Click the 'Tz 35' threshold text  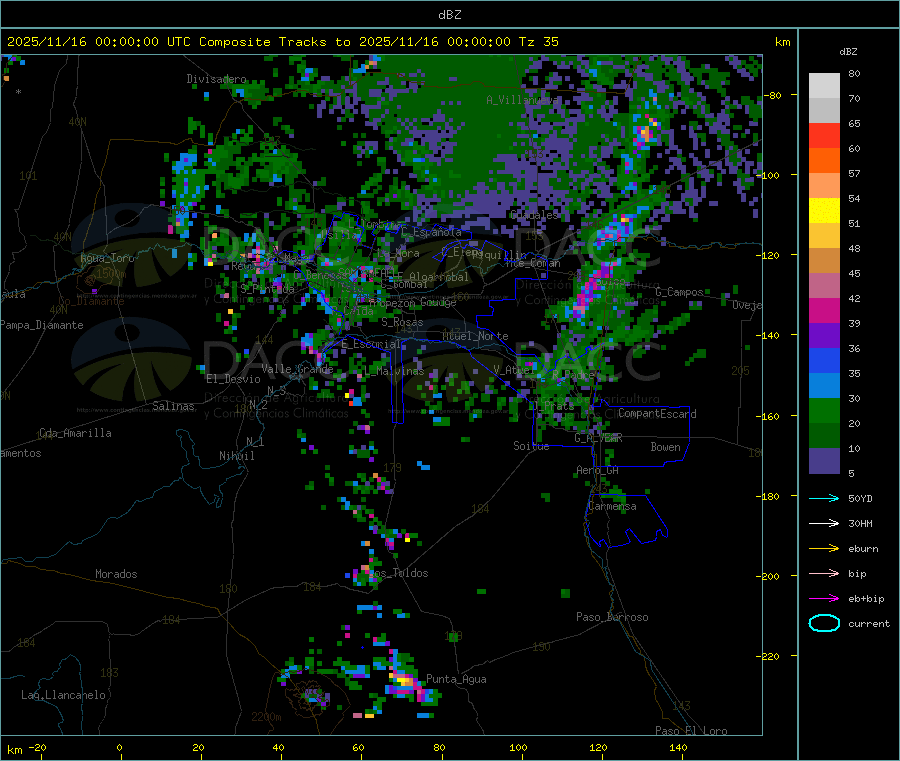point(539,42)
